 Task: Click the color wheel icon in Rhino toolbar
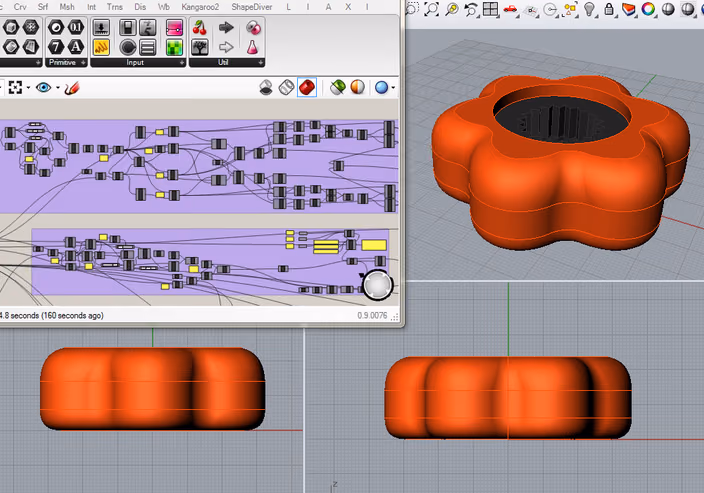click(x=648, y=9)
